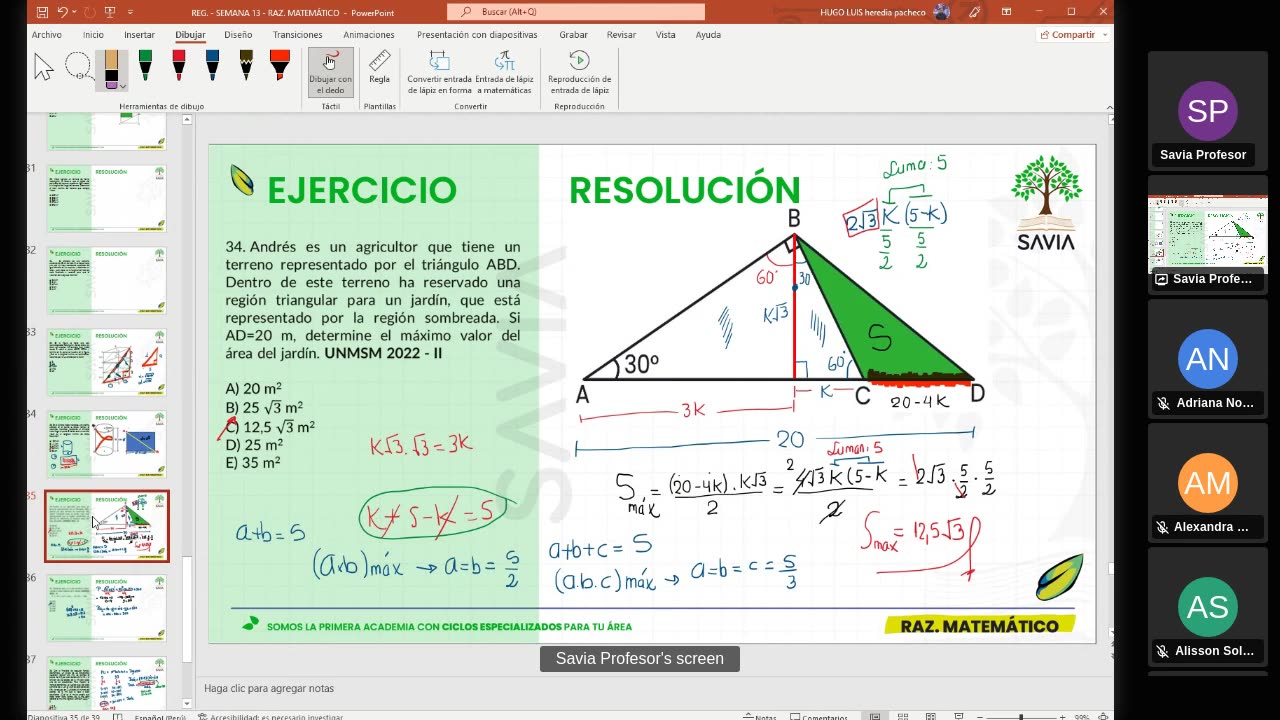
Task: Click Reproducción de entrada de lápiz
Action: click(579, 72)
